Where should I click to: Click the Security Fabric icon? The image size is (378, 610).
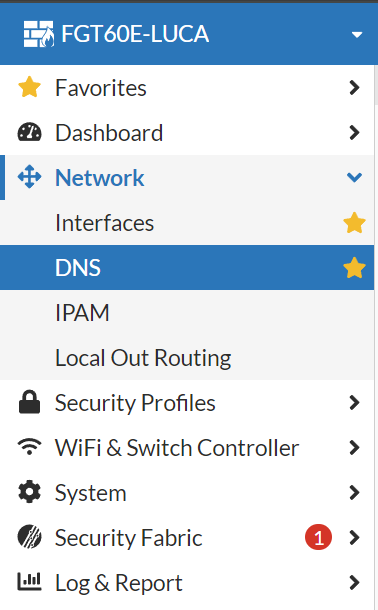click(30, 537)
